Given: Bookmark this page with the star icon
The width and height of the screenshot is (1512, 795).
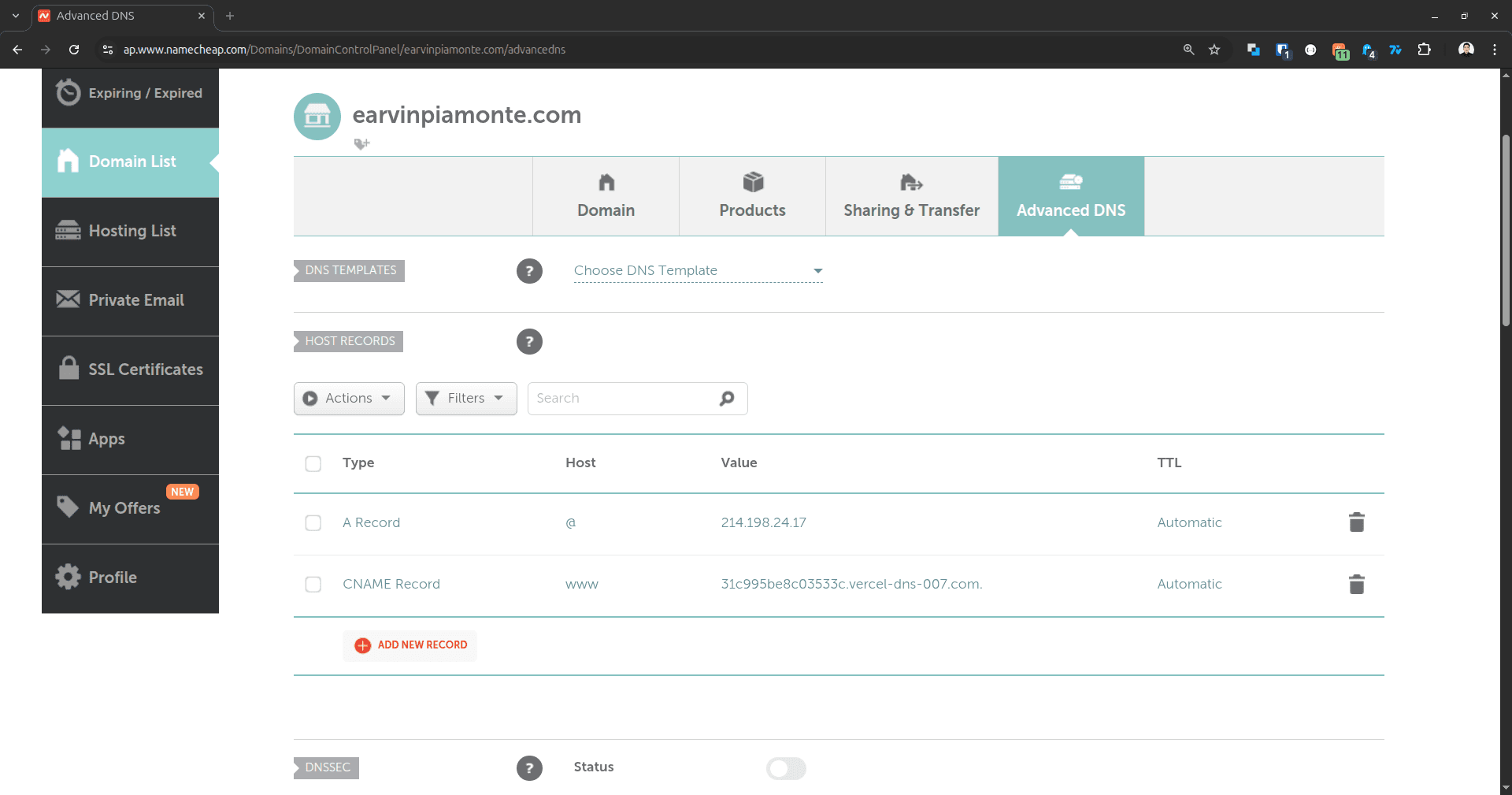Looking at the screenshot, I should pos(1214,50).
